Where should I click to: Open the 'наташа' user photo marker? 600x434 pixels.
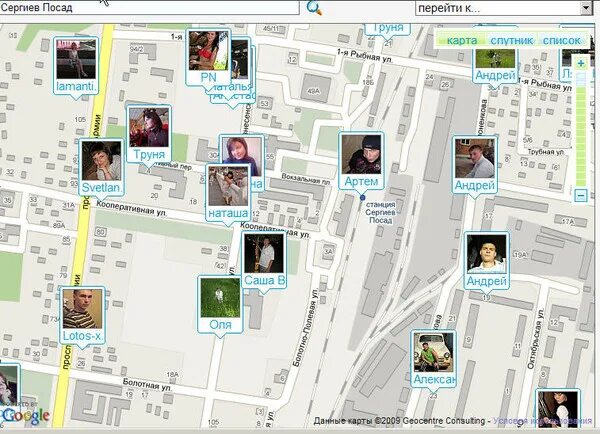click(228, 193)
